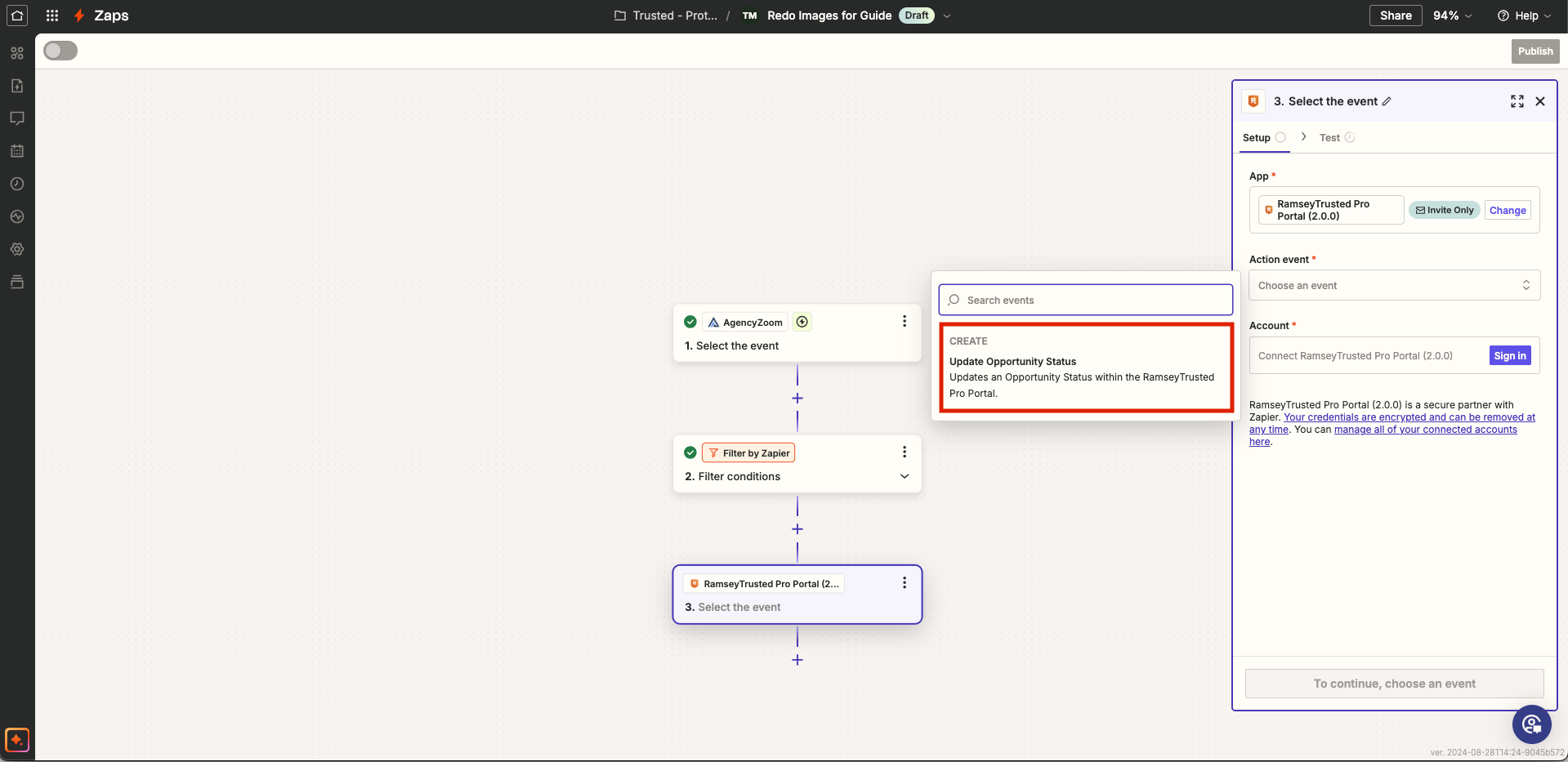Image resolution: width=1568 pixels, height=762 pixels.
Task: Click the Search events input field
Action: pyautogui.click(x=1085, y=301)
